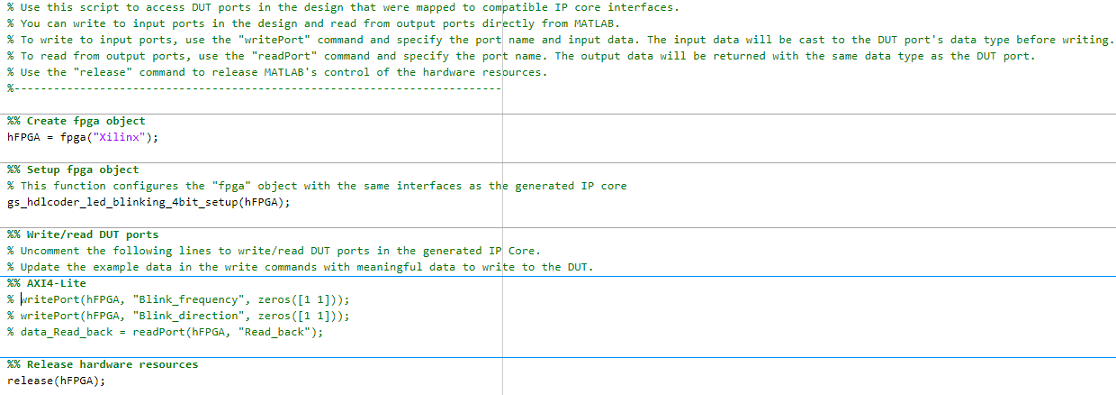Click the line hFPGA = fpga("Xilinx");
This screenshot has width=1116, height=395.
click(83, 137)
